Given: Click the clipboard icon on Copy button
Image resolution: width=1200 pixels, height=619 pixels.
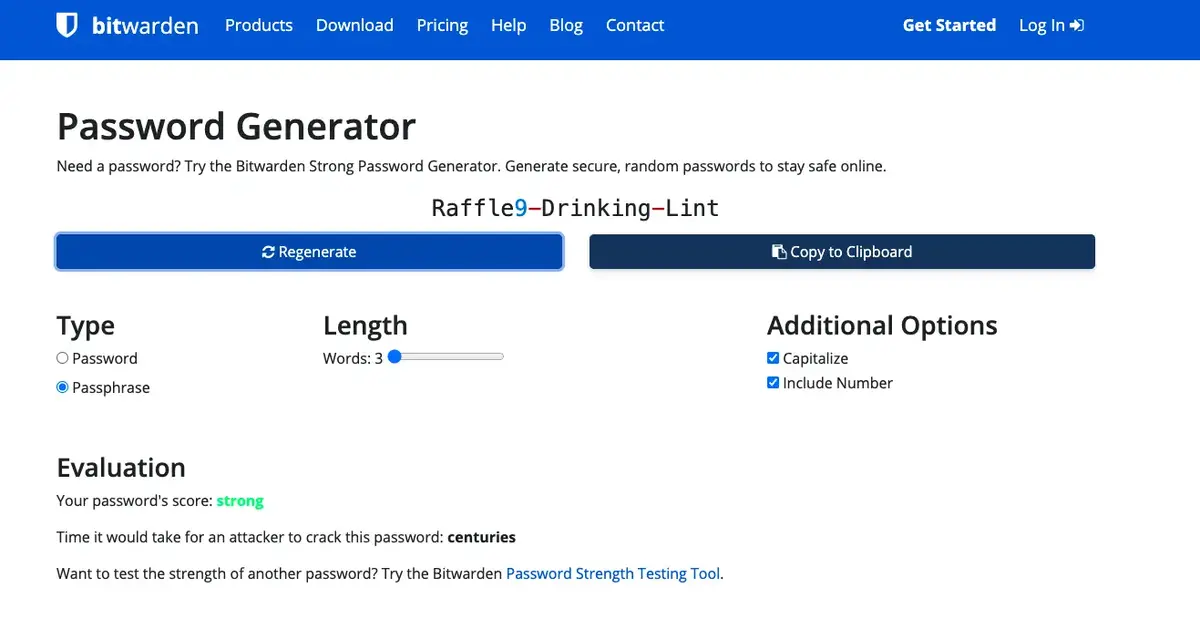Looking at the screenshot, I should click(780, 251).
